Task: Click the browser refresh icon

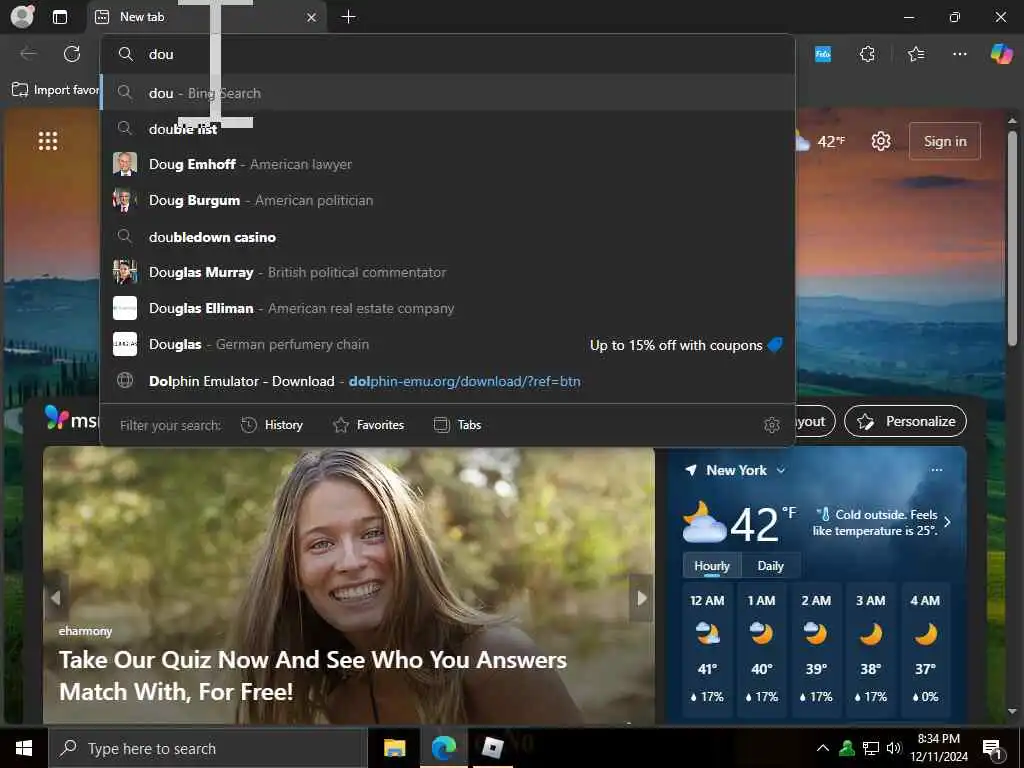Action: pos(72,54)
